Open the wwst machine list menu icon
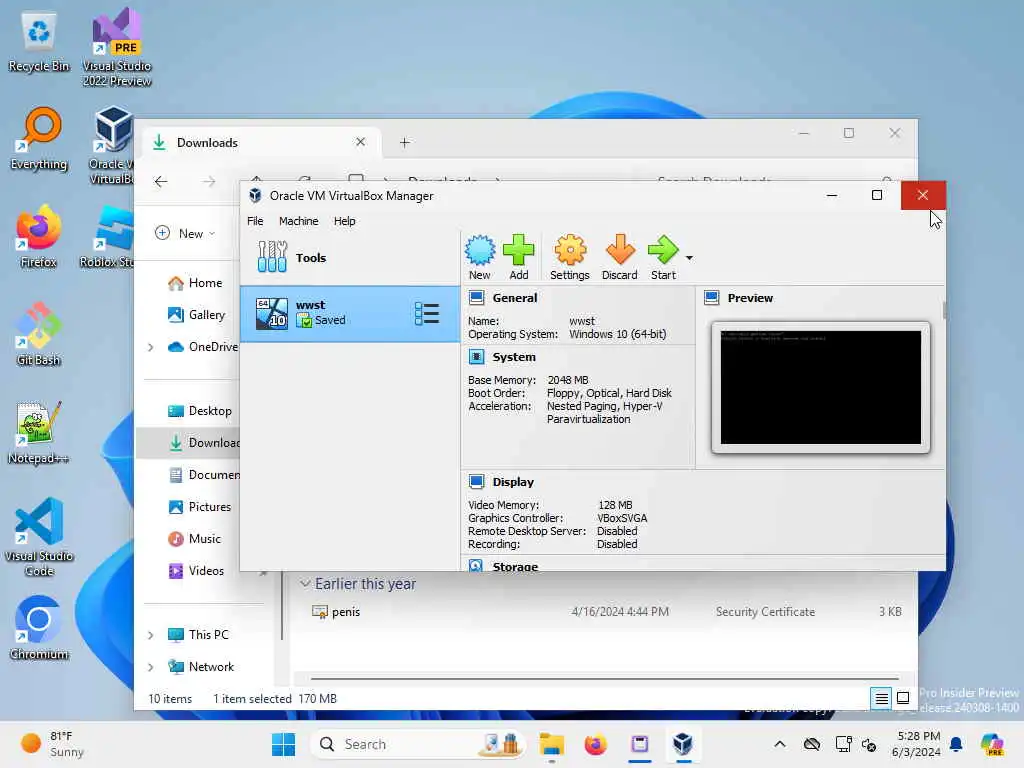1024x768 pixels. (426, 313)
